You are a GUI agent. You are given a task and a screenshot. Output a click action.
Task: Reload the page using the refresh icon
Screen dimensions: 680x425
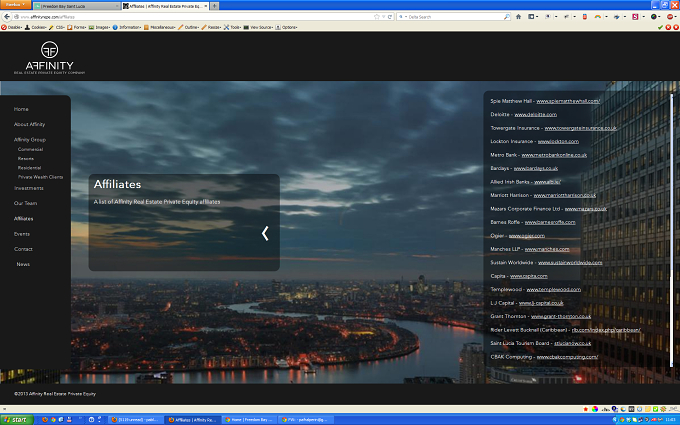pos(390,16)
